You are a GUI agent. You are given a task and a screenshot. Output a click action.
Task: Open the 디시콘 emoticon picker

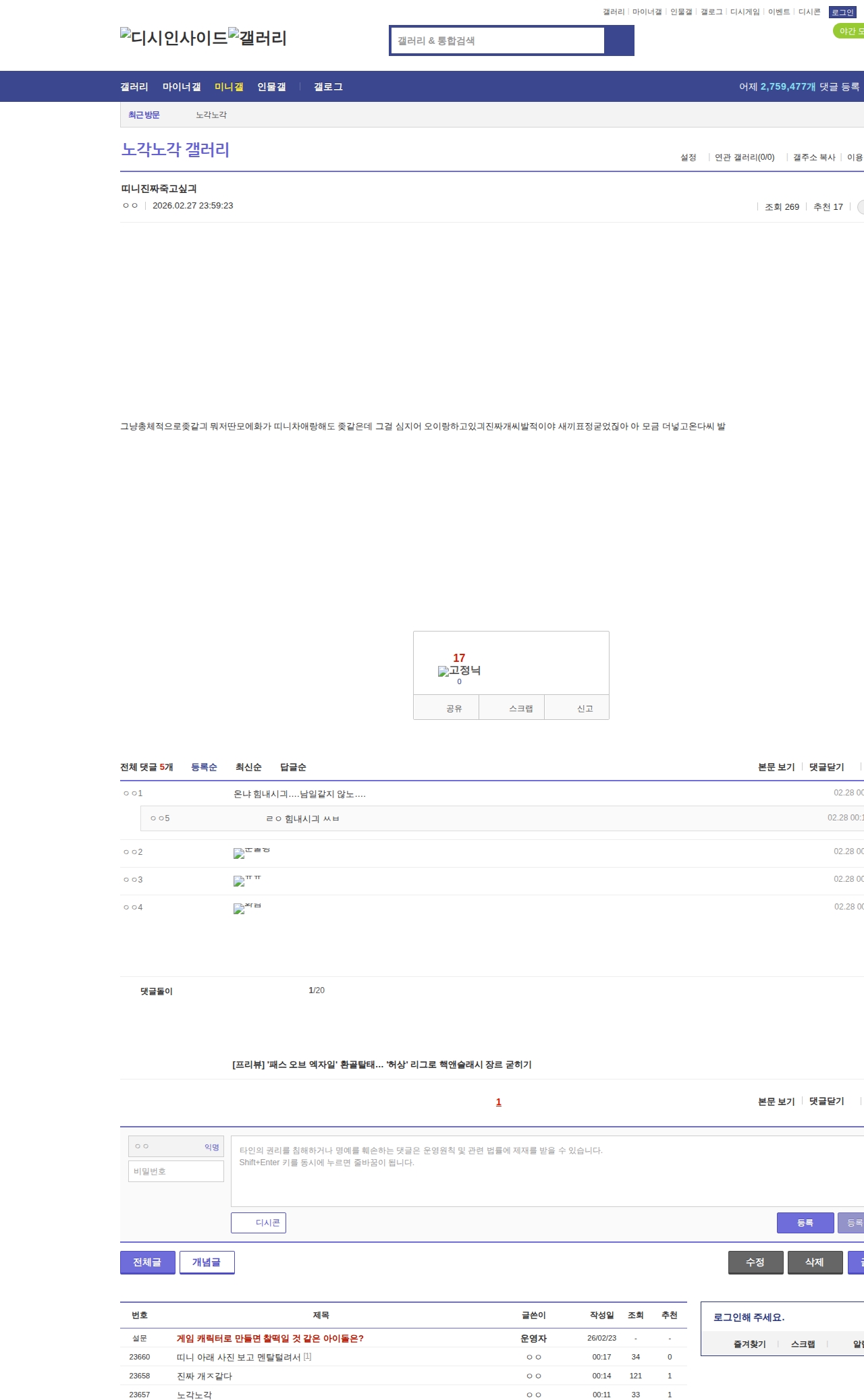(259, 1223)
